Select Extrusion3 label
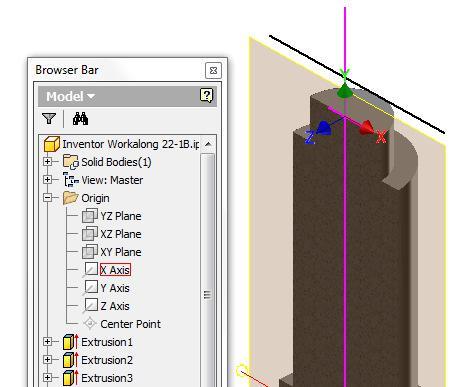The height and width of the screenshot is (387, 464). [x=107, y=378]
